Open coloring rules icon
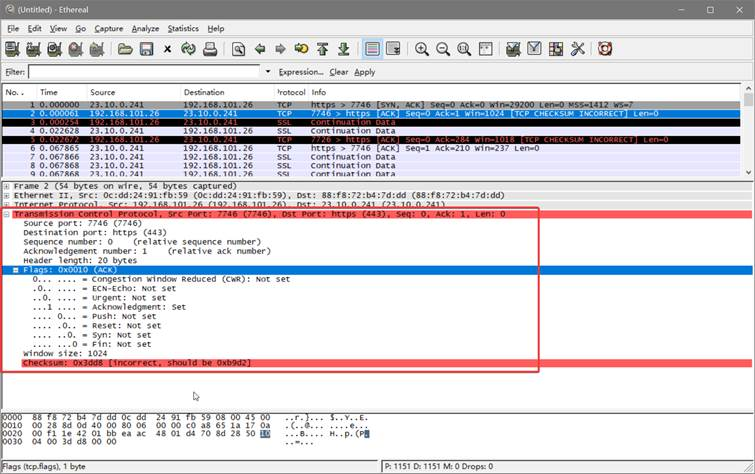 (556, 49)
